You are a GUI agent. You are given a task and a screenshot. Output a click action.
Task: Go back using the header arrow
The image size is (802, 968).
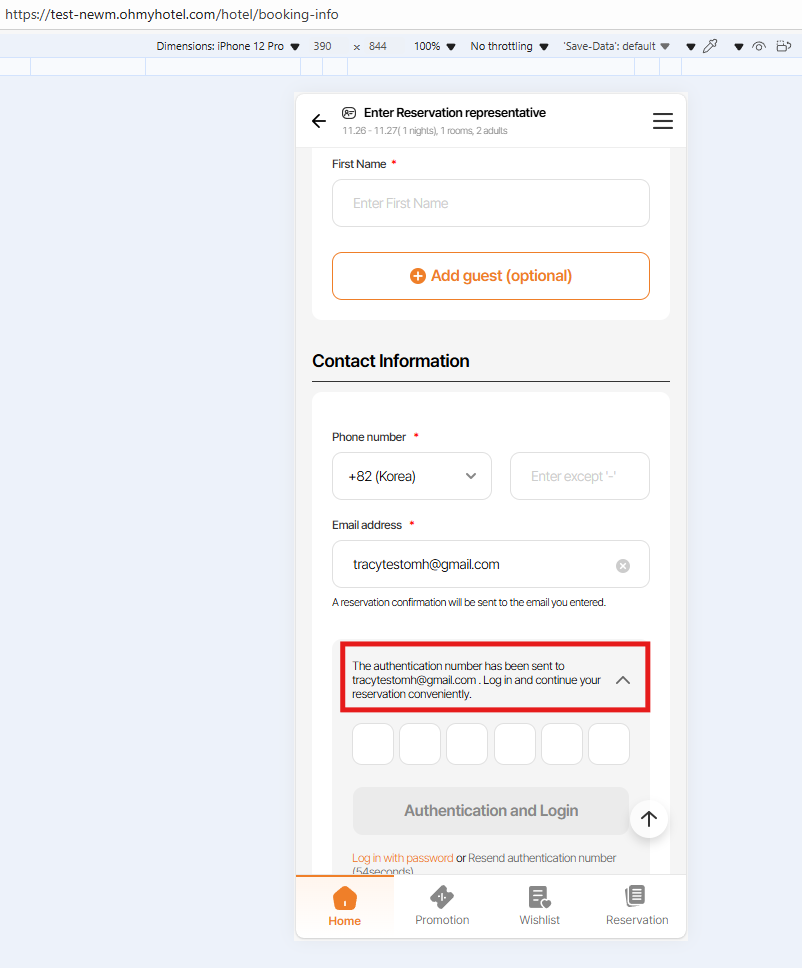click(319, 121)
